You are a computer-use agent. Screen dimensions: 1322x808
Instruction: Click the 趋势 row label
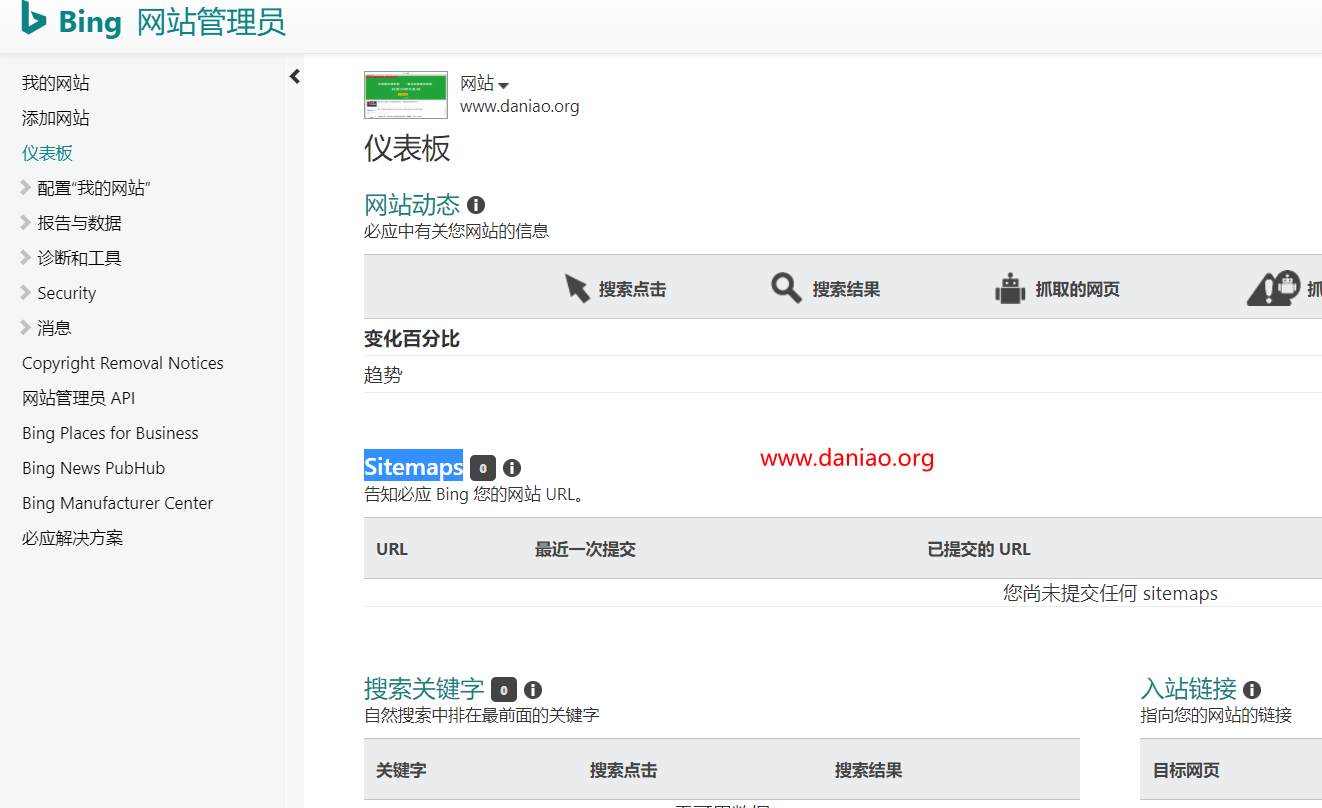[383, 376]
